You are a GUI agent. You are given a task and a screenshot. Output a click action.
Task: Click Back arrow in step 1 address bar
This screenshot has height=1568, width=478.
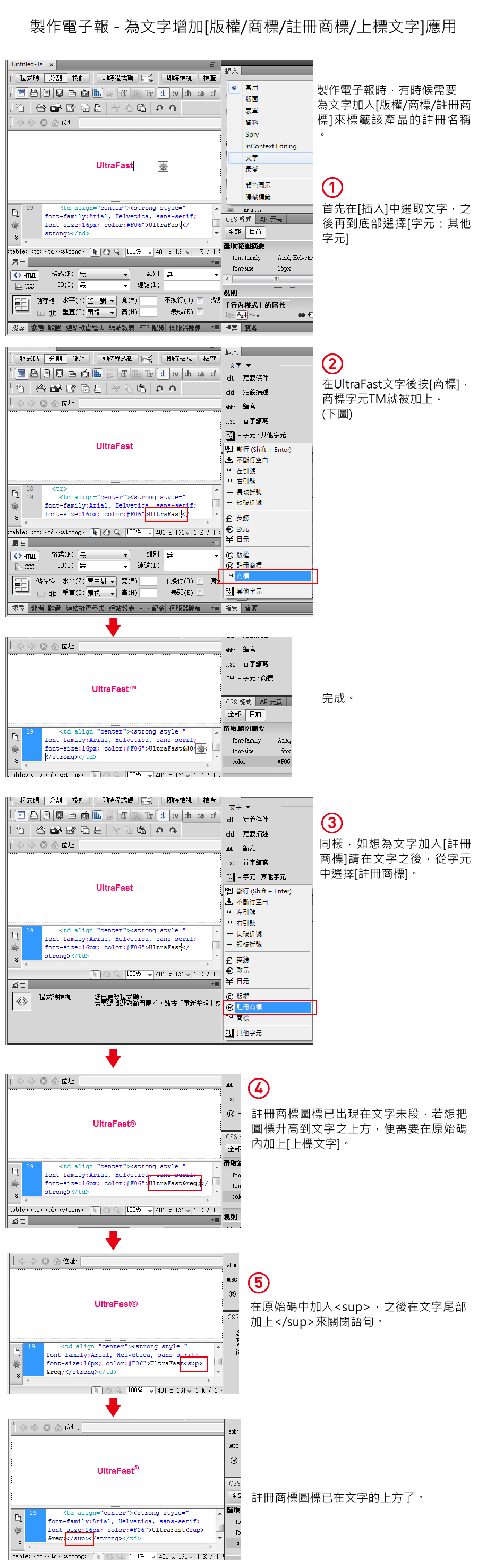point(20,122)
